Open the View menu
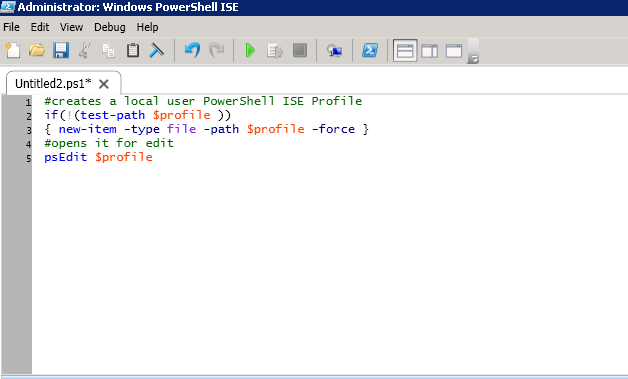Screen dimensions: 628x379 72,27
